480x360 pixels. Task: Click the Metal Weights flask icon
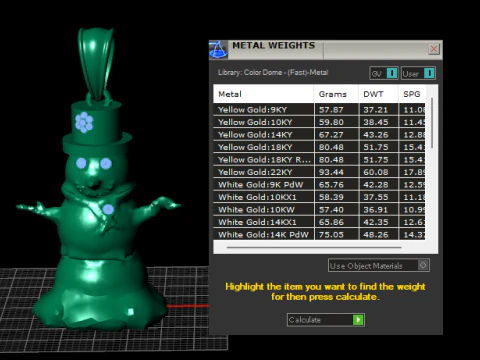218,50
